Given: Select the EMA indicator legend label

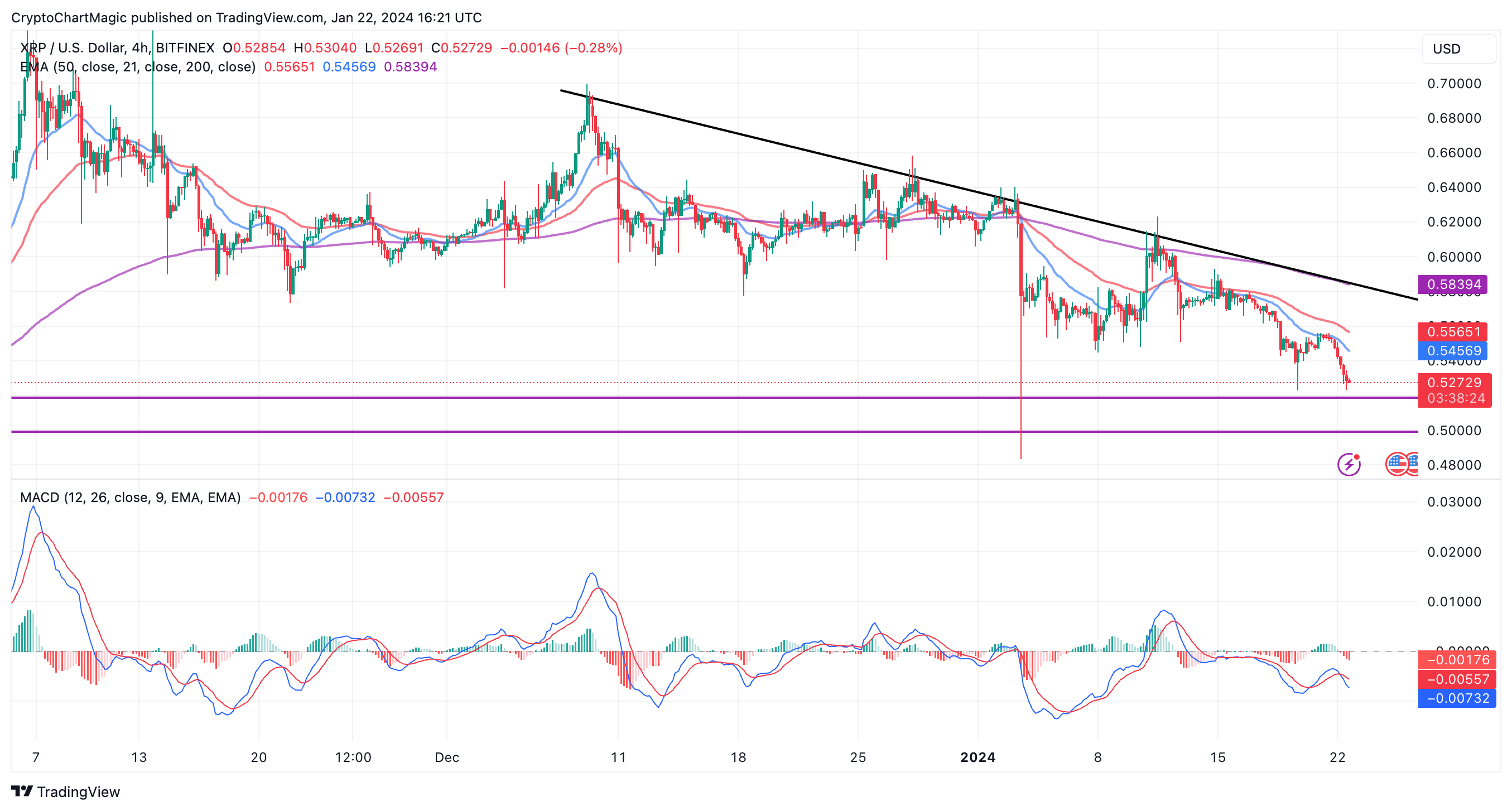Looking at the screenshot, I should pyautogui.click(x=138, y=66).
